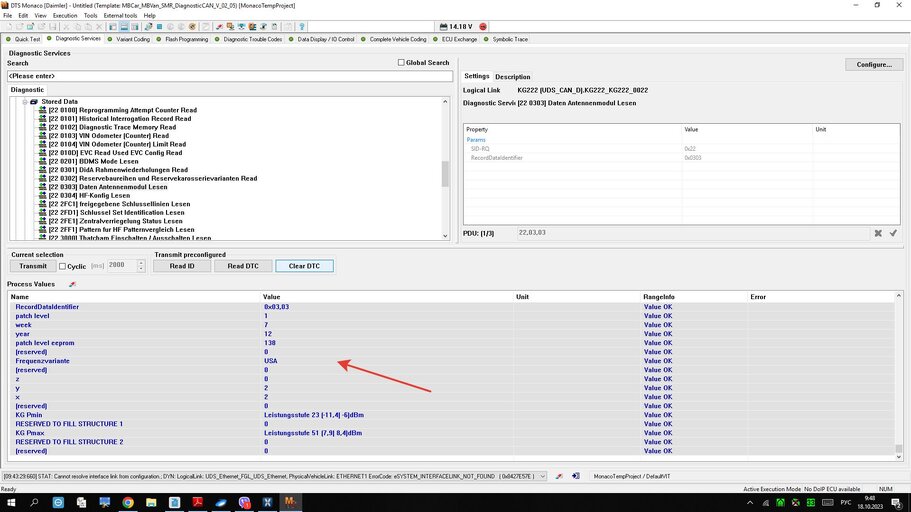
Task: Open Google Chrome from the taskbar
Action: 128,502
